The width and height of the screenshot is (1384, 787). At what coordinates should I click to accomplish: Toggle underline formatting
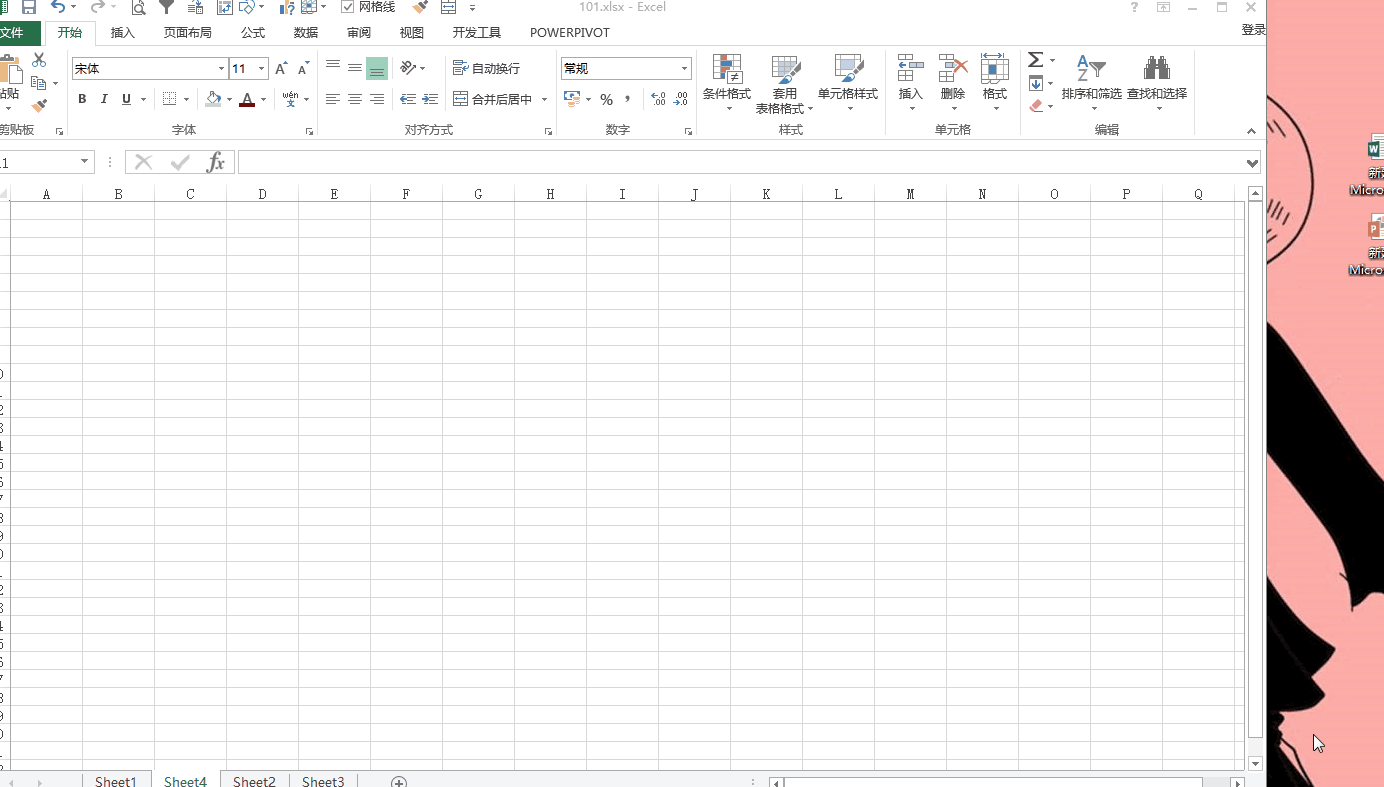(x=126, y=99)
